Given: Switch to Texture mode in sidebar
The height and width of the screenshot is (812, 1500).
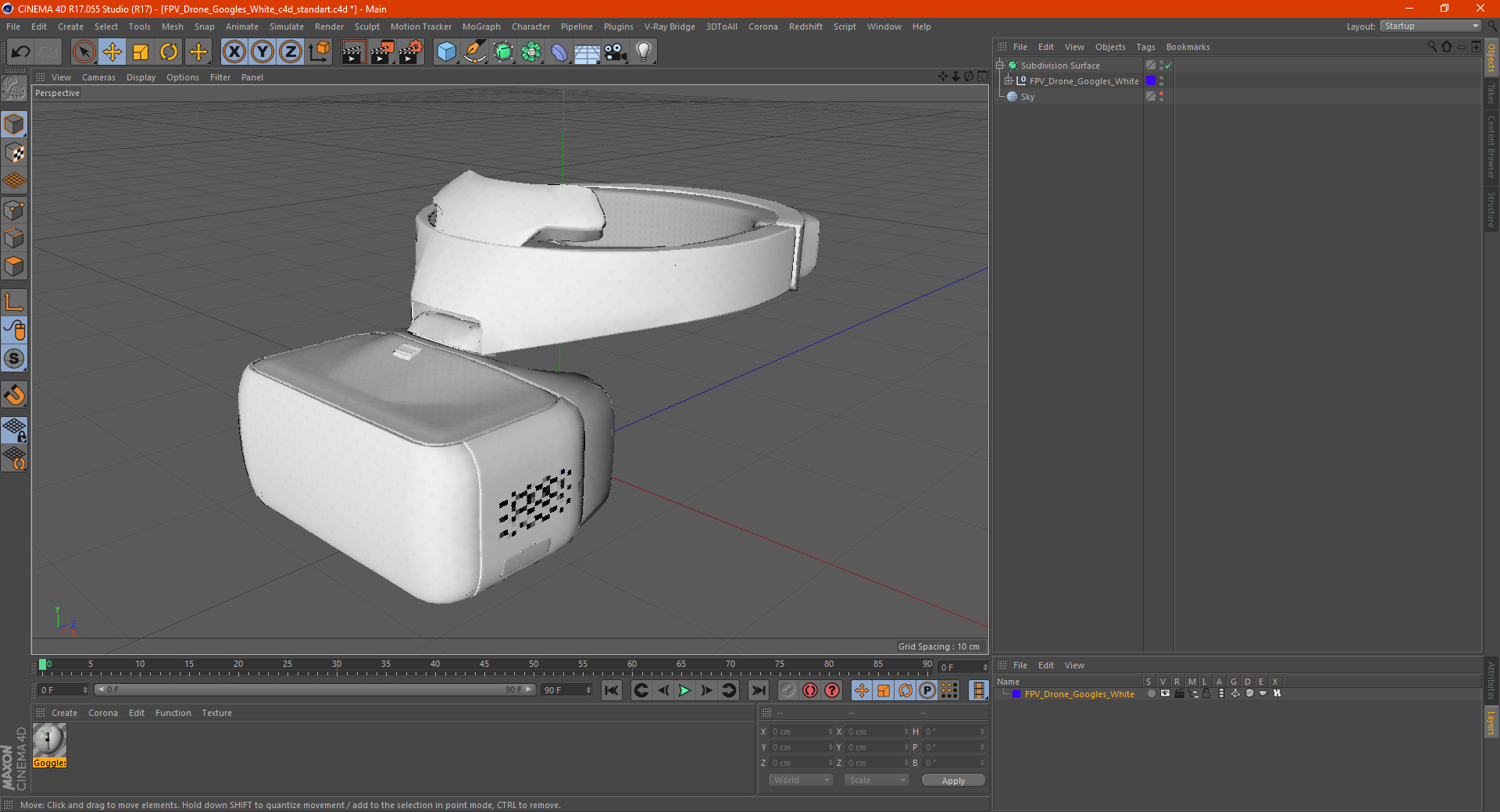Looking at the screenshot, I should pyautogui.click(x=14, y=153).
